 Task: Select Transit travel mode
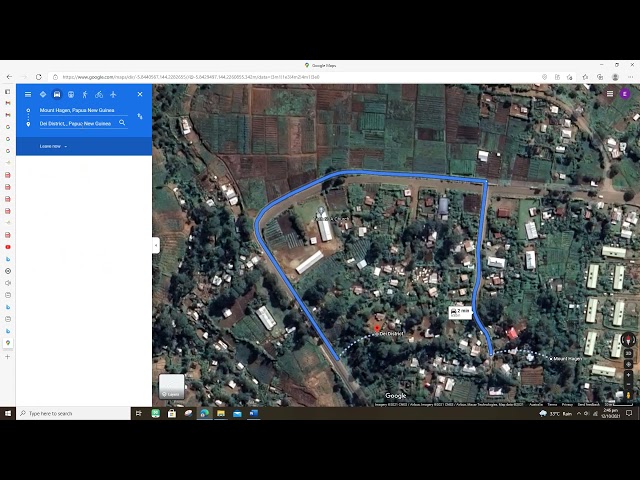tap(71, 94)
